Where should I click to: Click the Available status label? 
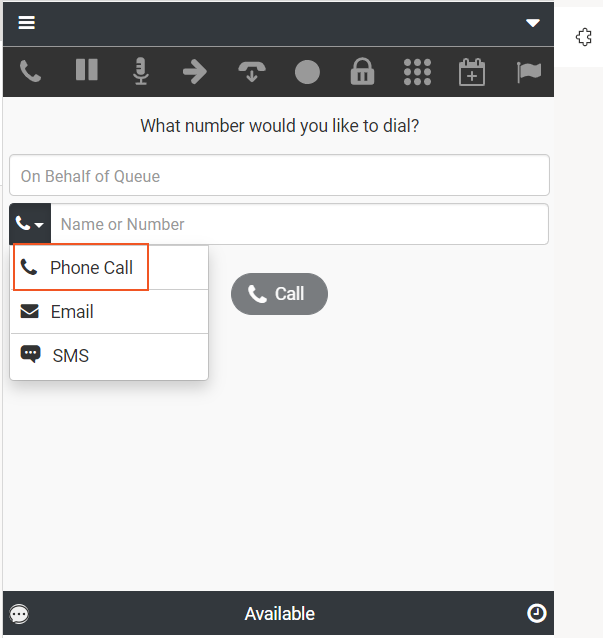[279, 614]
